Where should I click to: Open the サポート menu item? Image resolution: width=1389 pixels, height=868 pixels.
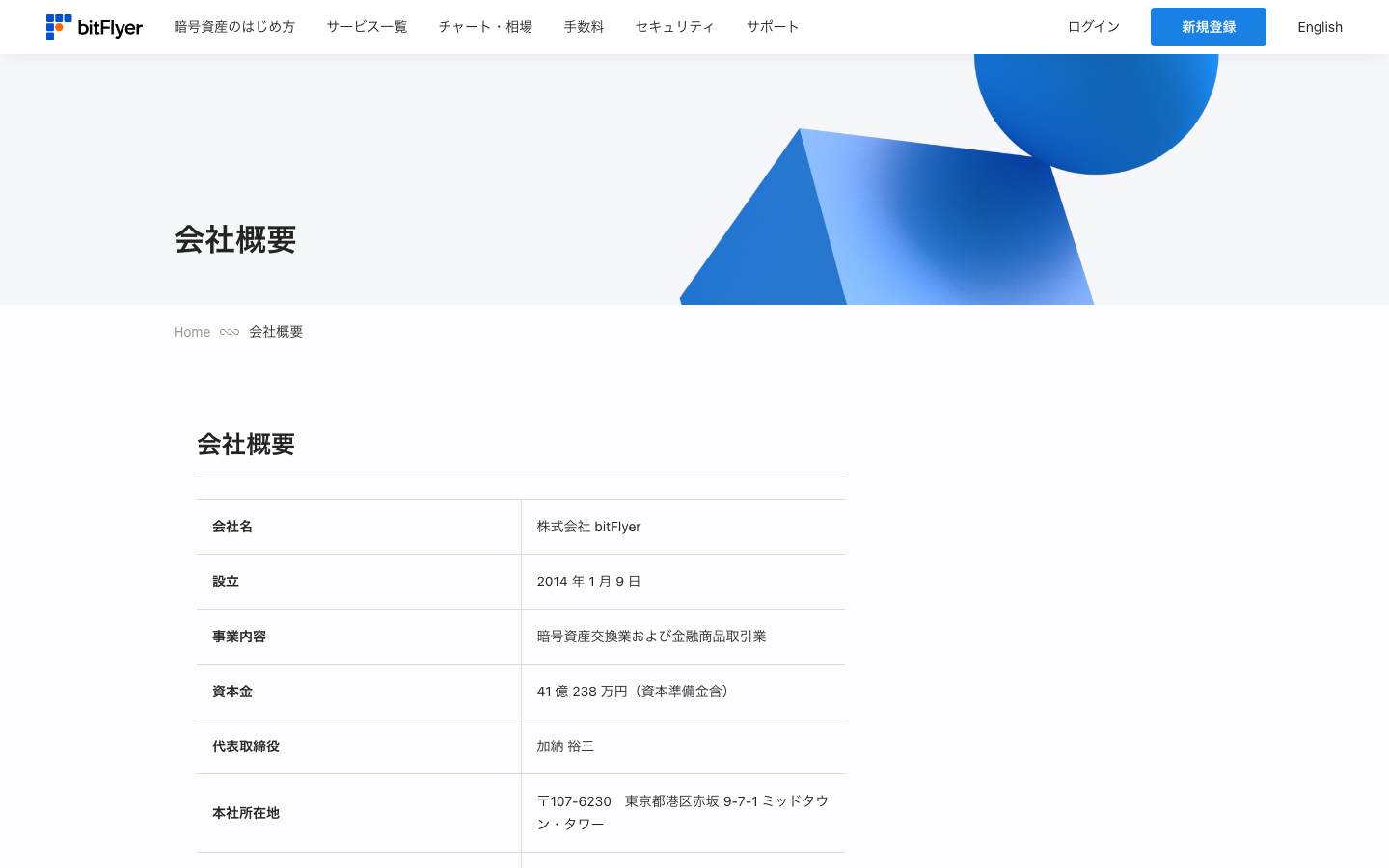pyautogui.click(x=773, y=27)
